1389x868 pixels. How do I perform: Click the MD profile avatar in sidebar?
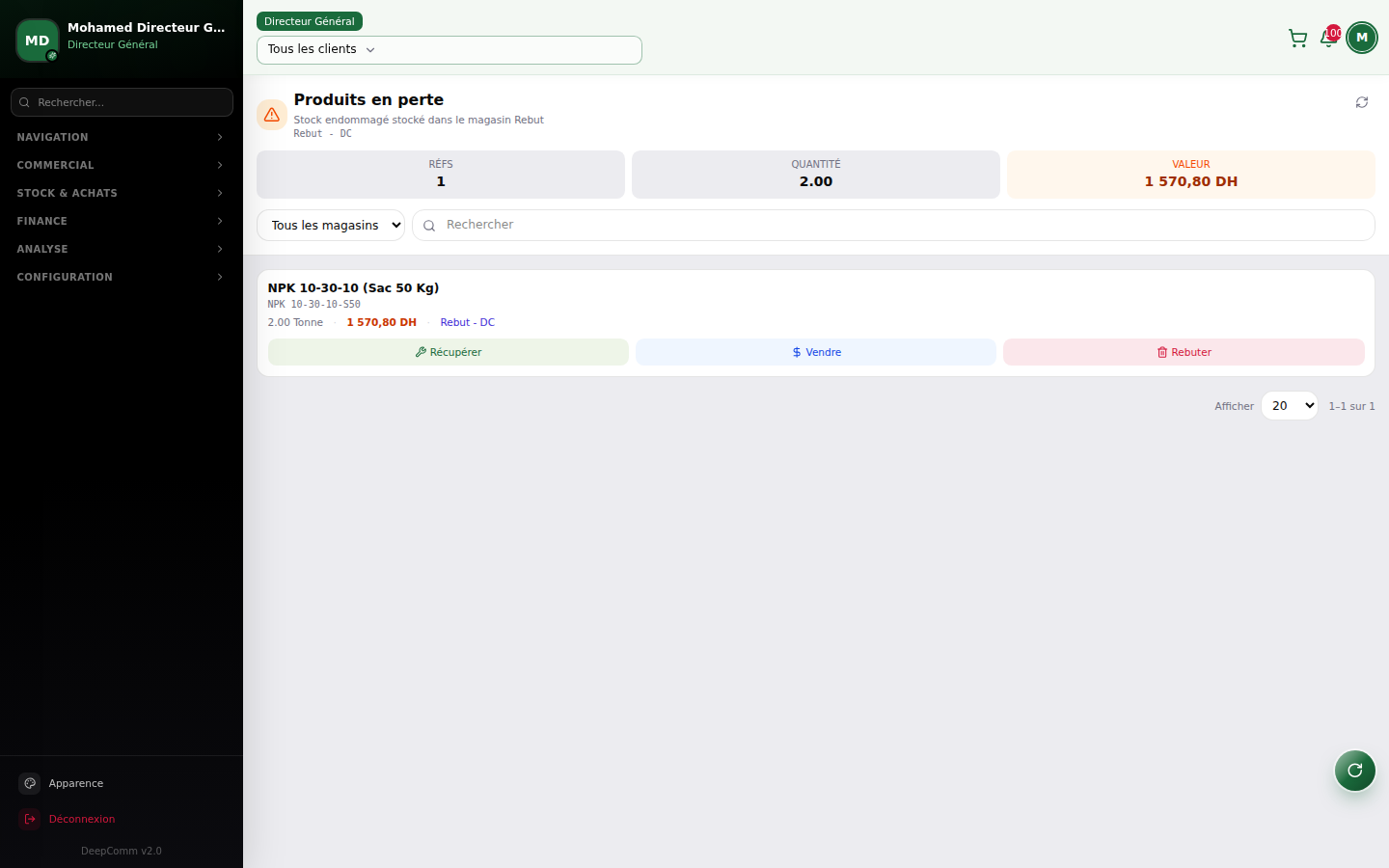tap(38, 41)
